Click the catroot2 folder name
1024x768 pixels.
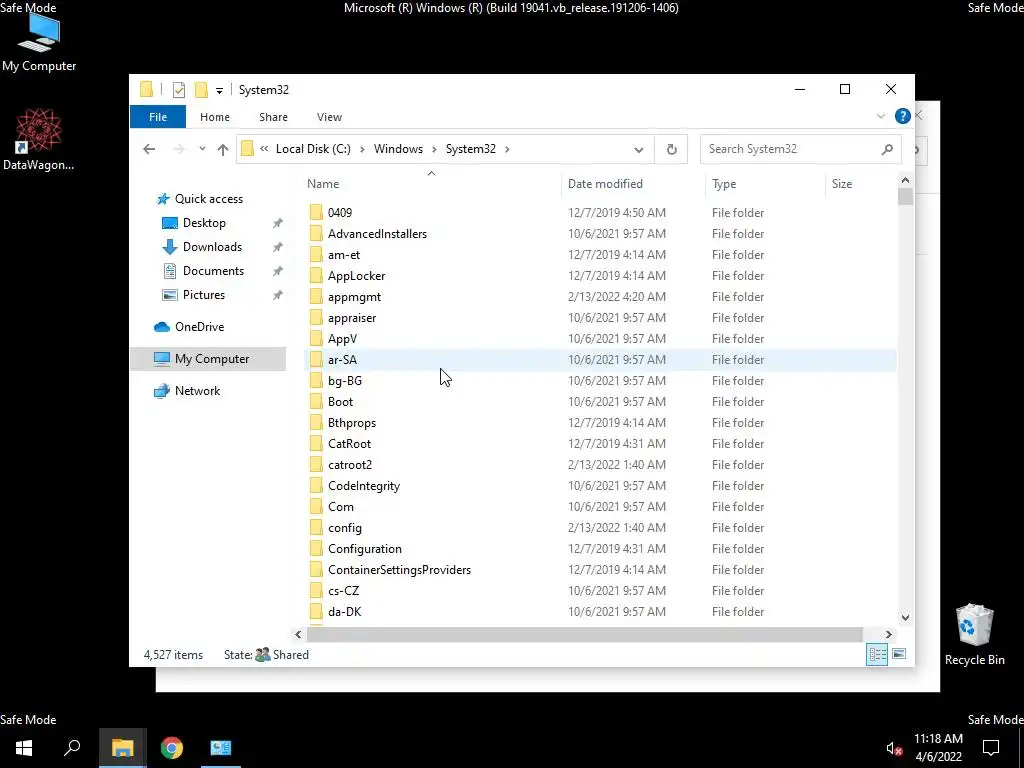coord(350,464)
